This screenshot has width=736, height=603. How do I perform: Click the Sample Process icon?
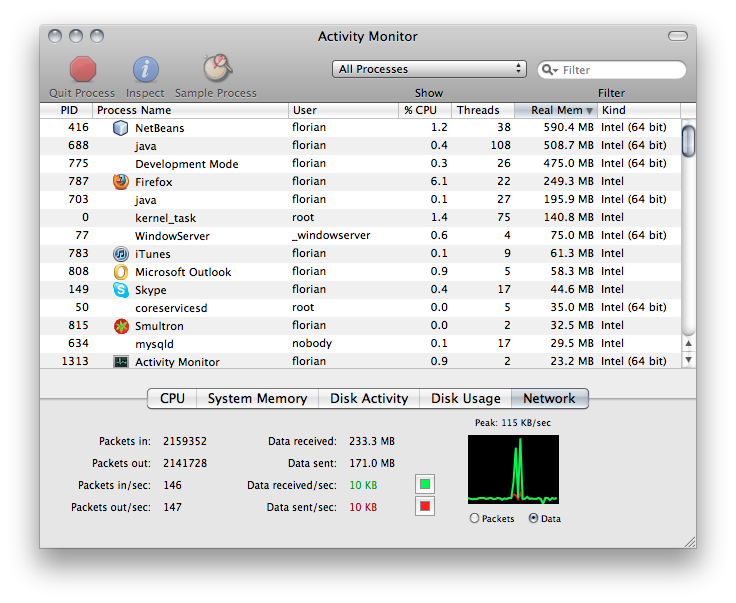(216, 69)
